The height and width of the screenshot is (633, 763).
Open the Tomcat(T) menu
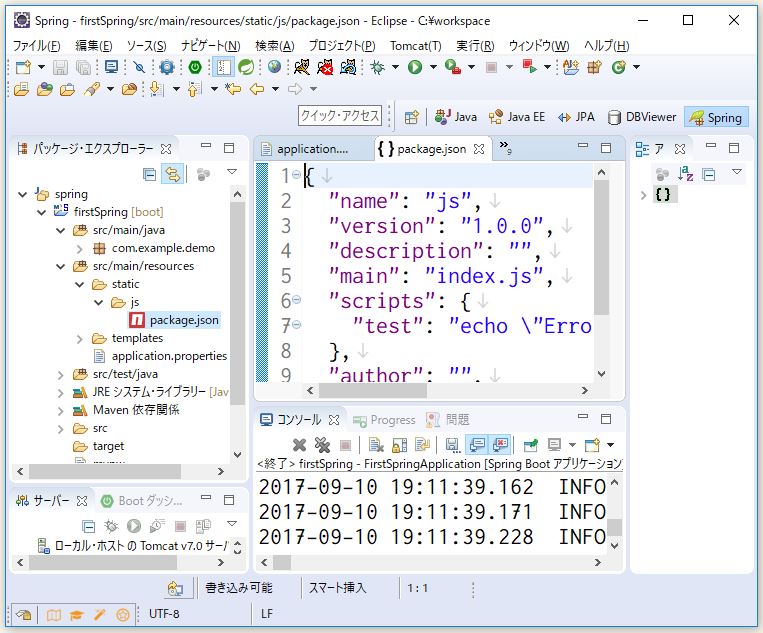(x=416, y=46)
